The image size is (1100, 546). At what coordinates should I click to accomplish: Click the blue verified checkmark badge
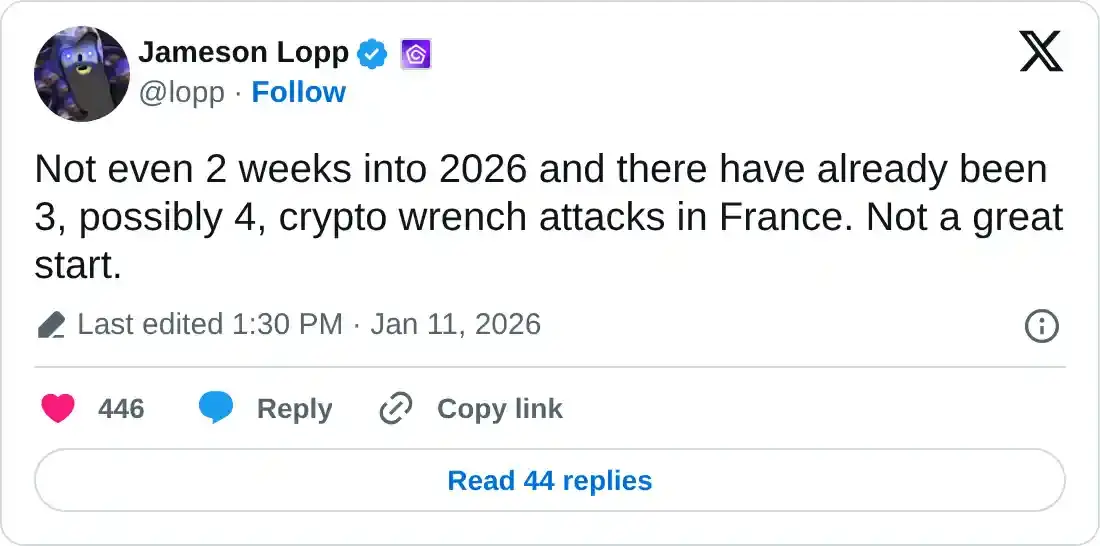373,53
